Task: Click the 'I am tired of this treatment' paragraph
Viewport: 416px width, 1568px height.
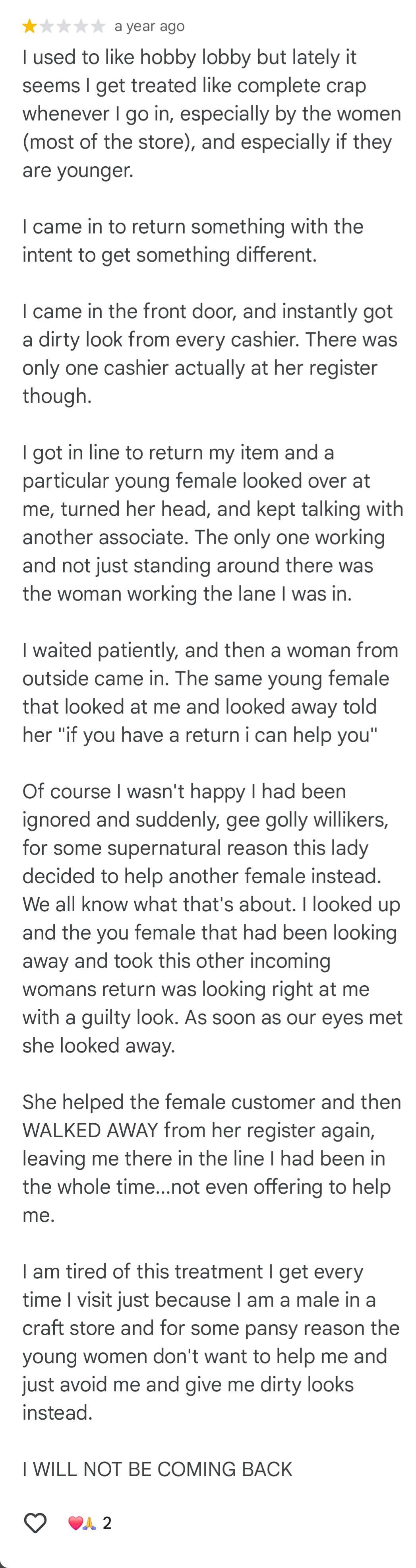Action: [x=211, y=1342]
